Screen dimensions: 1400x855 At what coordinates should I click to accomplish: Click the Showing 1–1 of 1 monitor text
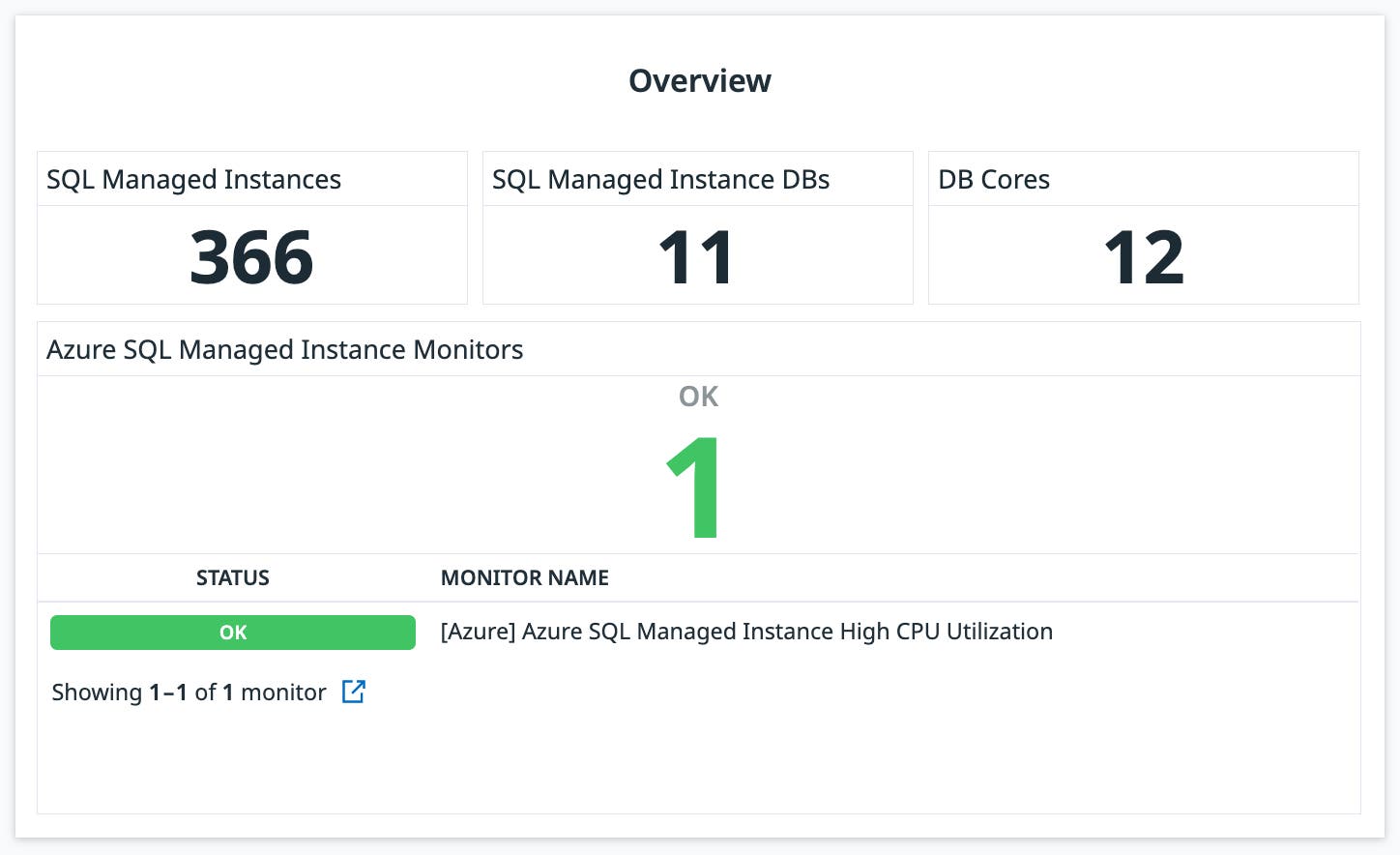coord(189,692)
